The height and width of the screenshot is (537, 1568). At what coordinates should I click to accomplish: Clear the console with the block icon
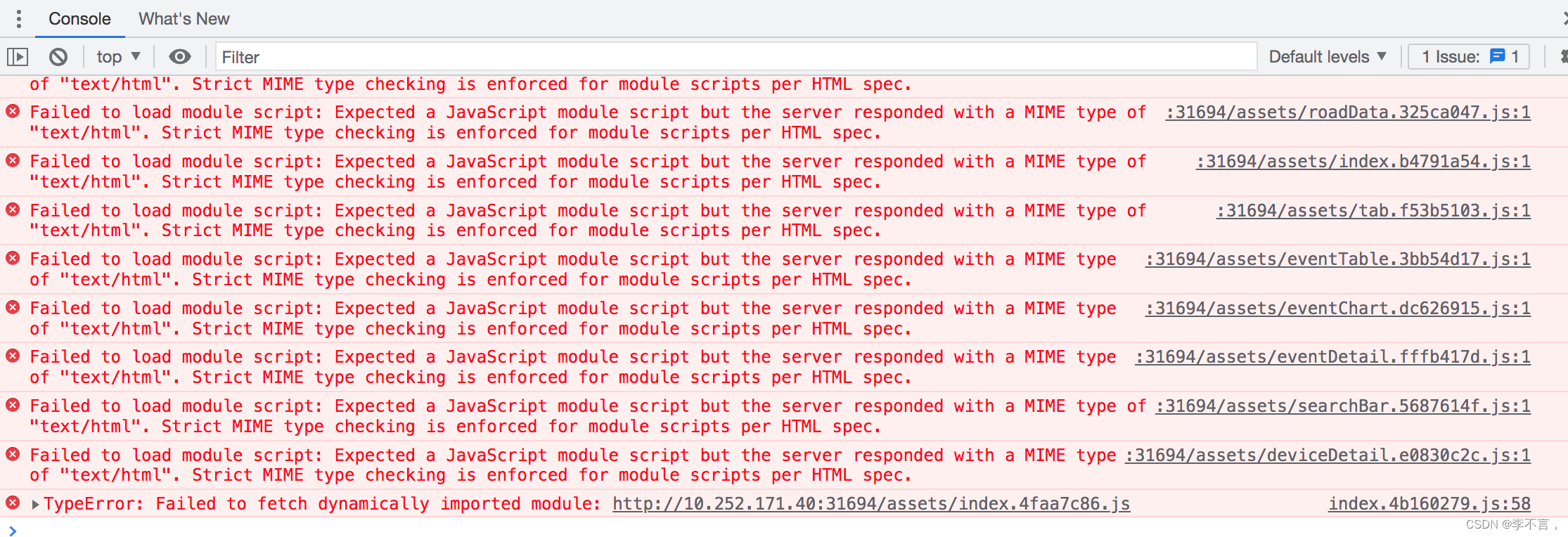click(x=58, y=57)
